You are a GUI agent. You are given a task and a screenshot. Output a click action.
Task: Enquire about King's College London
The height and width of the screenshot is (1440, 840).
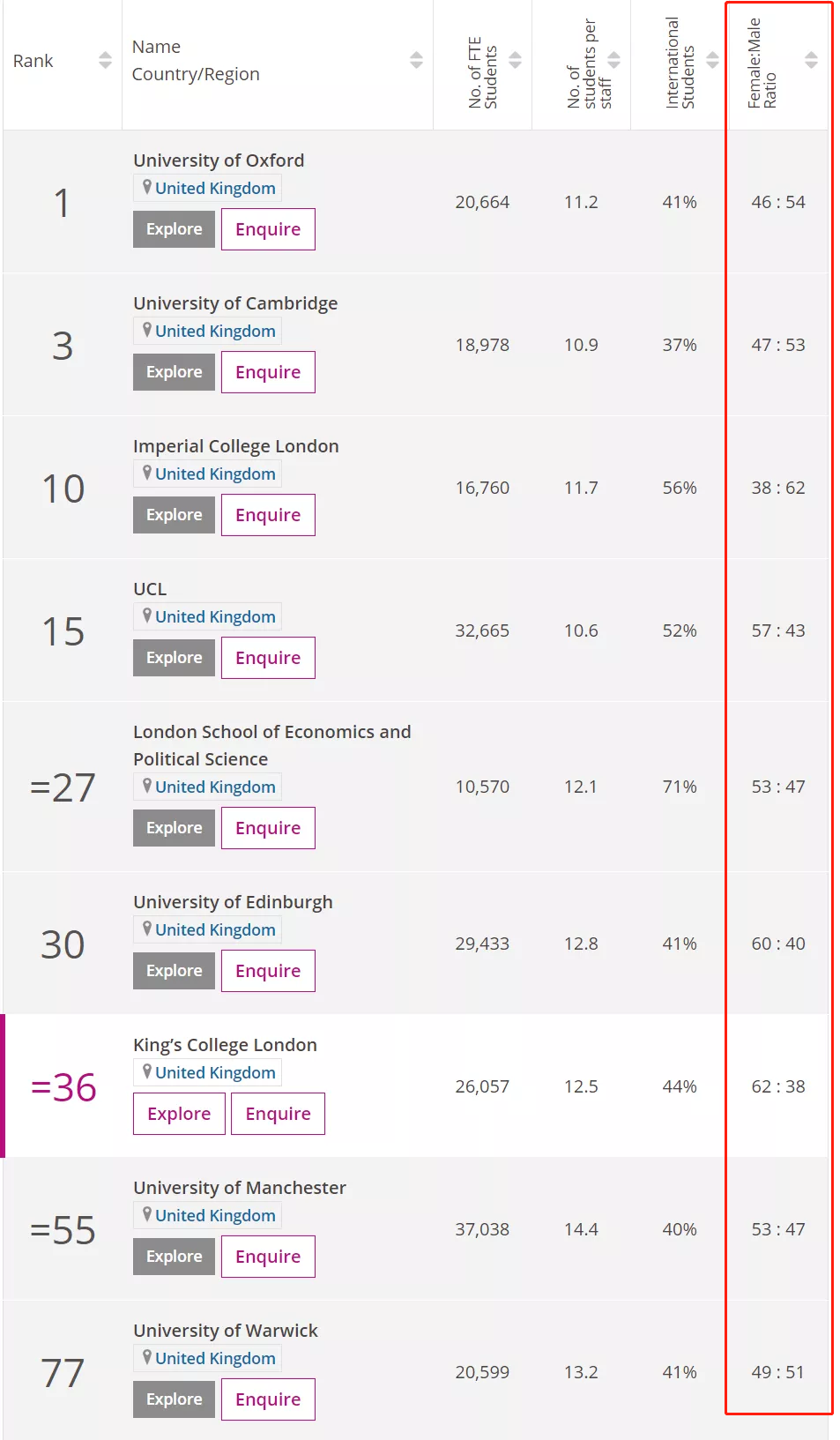coord(278,1114)
